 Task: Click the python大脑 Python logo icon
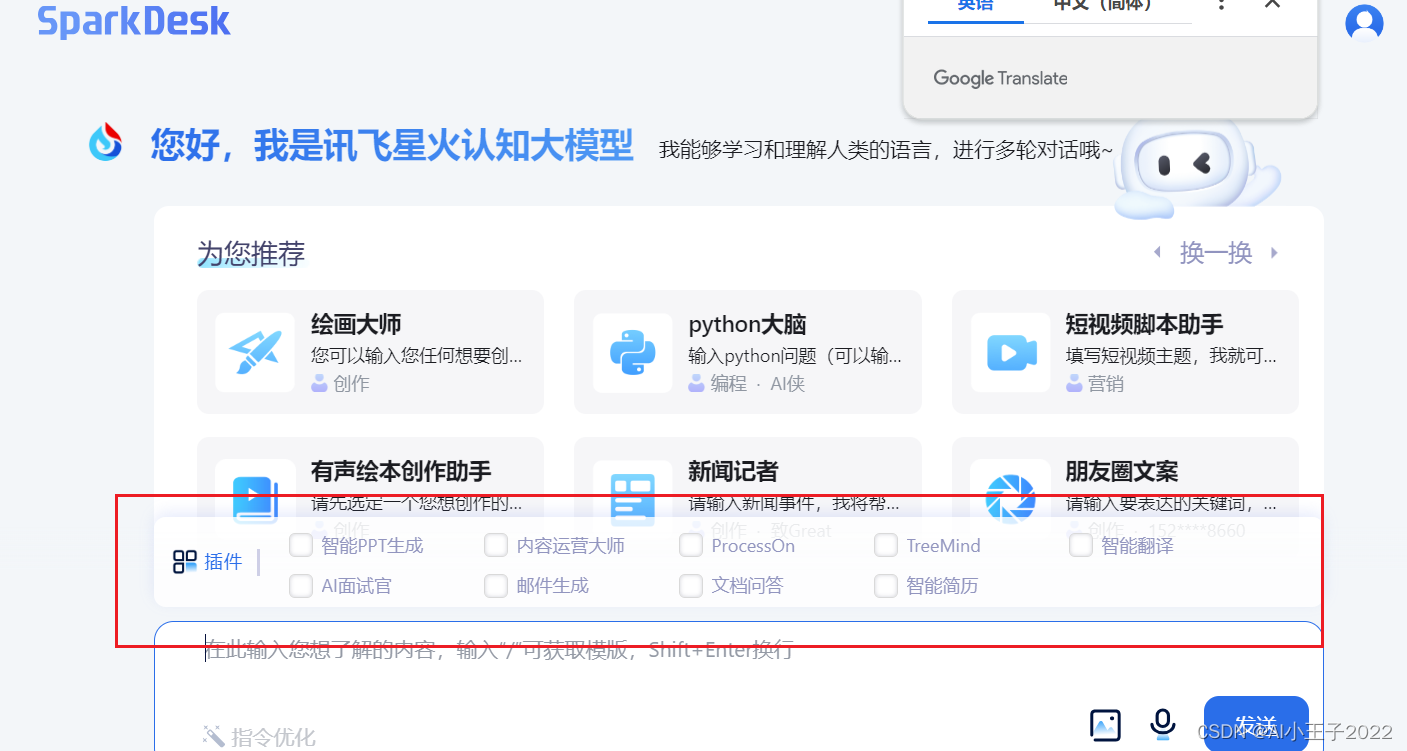click(x=632, y=352)
